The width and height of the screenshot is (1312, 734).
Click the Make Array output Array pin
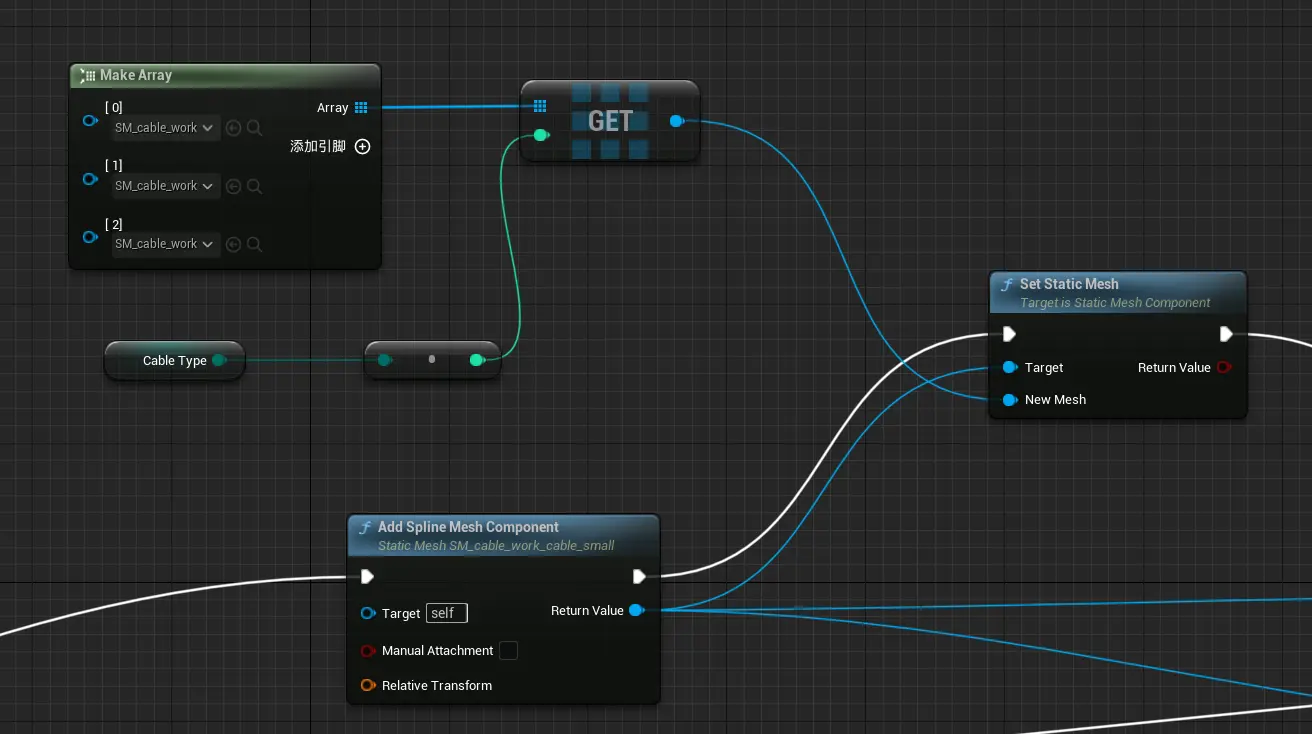pyautogui.click(x=361, y=108)
